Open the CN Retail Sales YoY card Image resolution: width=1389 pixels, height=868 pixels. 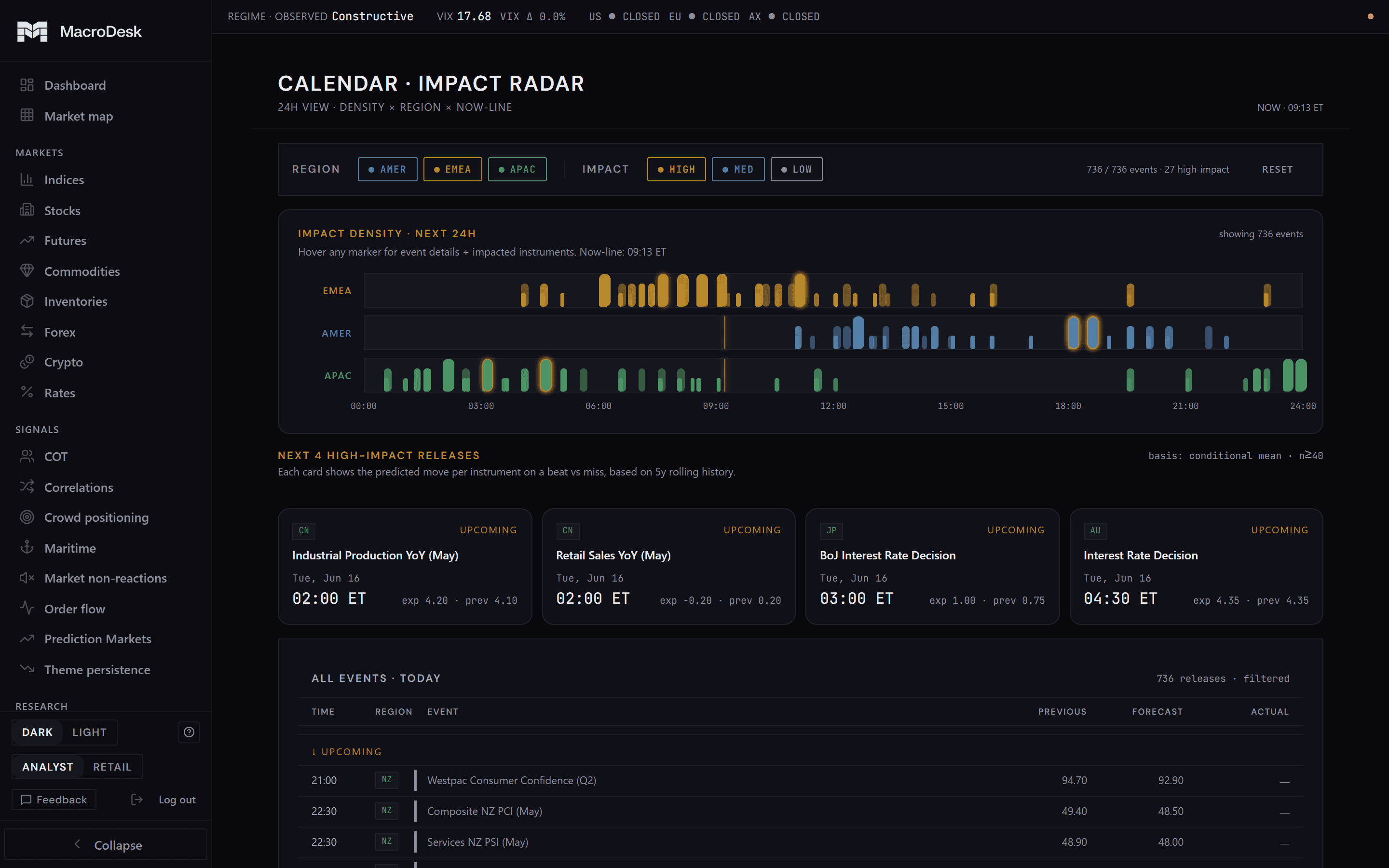[668, 567]
